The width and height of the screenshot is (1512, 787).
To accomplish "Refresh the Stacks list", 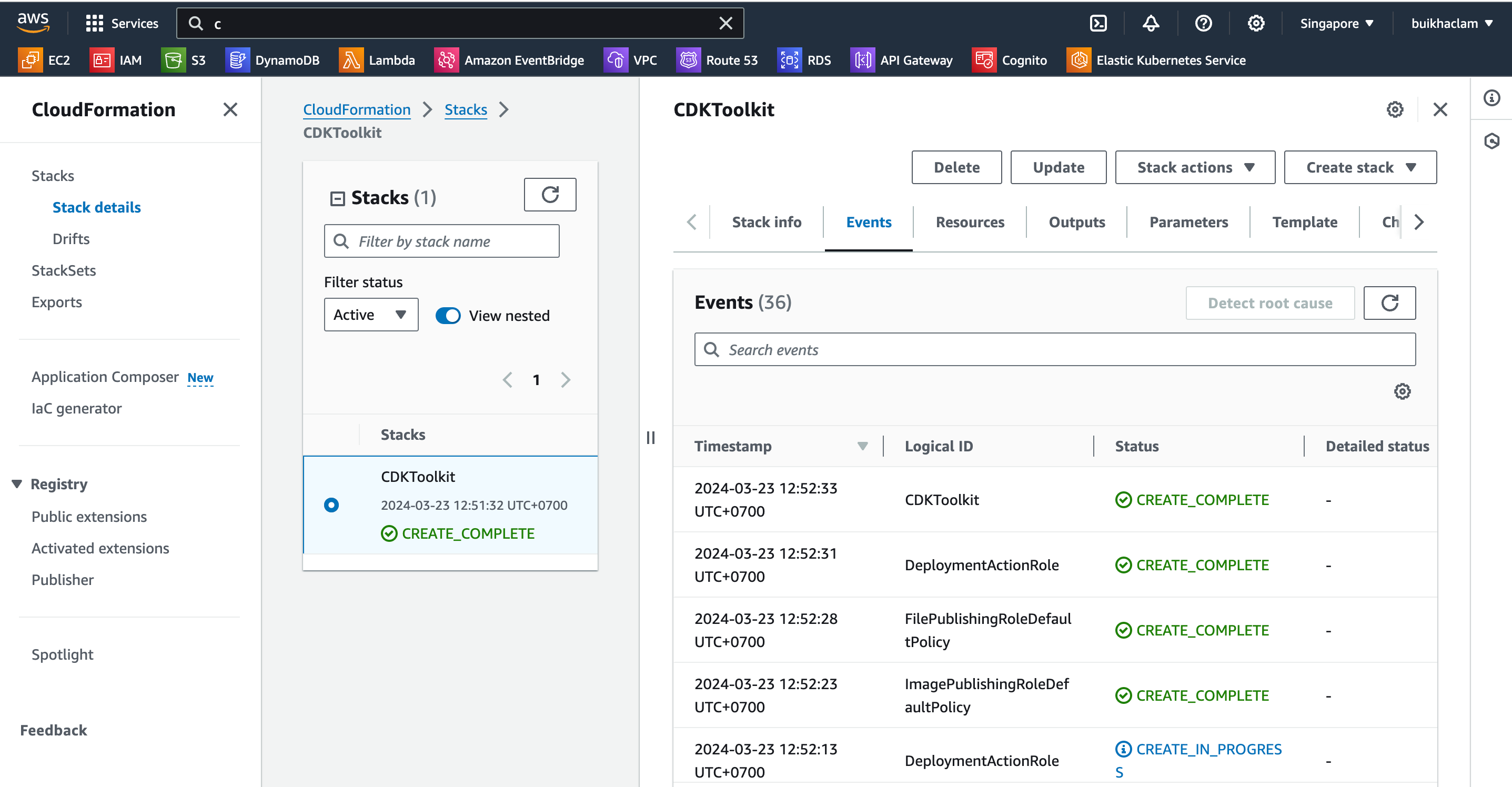I will click(x=550, y=194).
